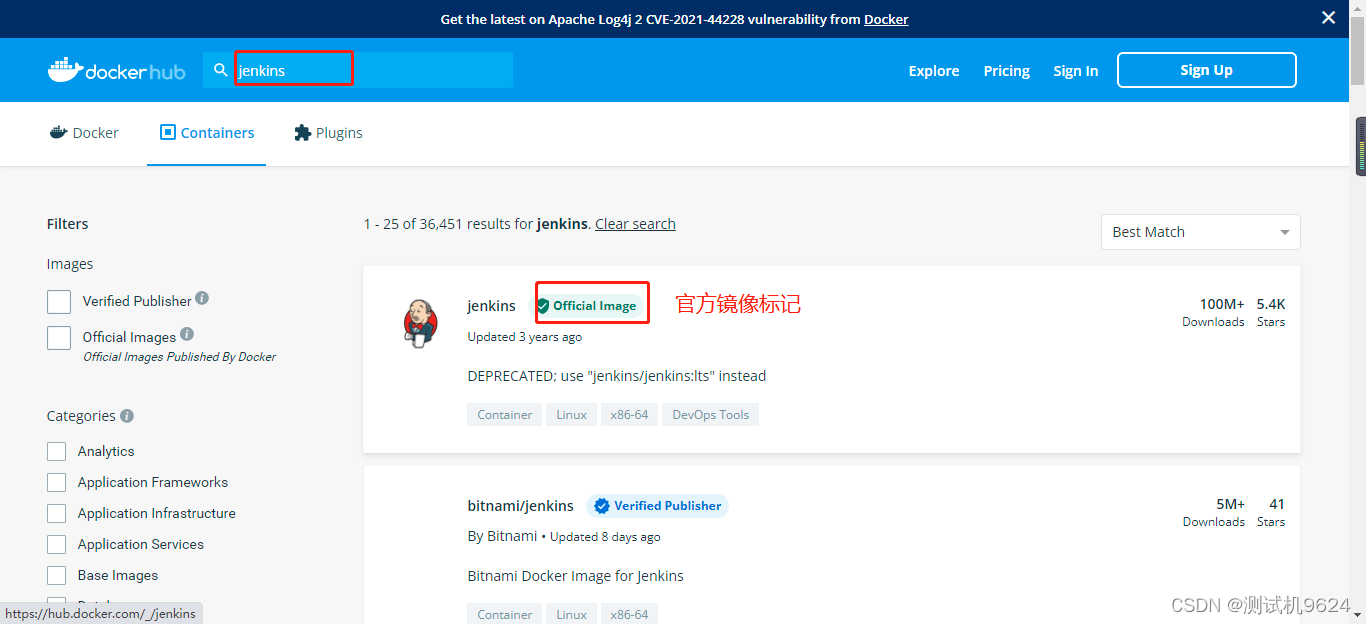Click the Sign Up button
1366x624 pixels.
[1207, 70]
